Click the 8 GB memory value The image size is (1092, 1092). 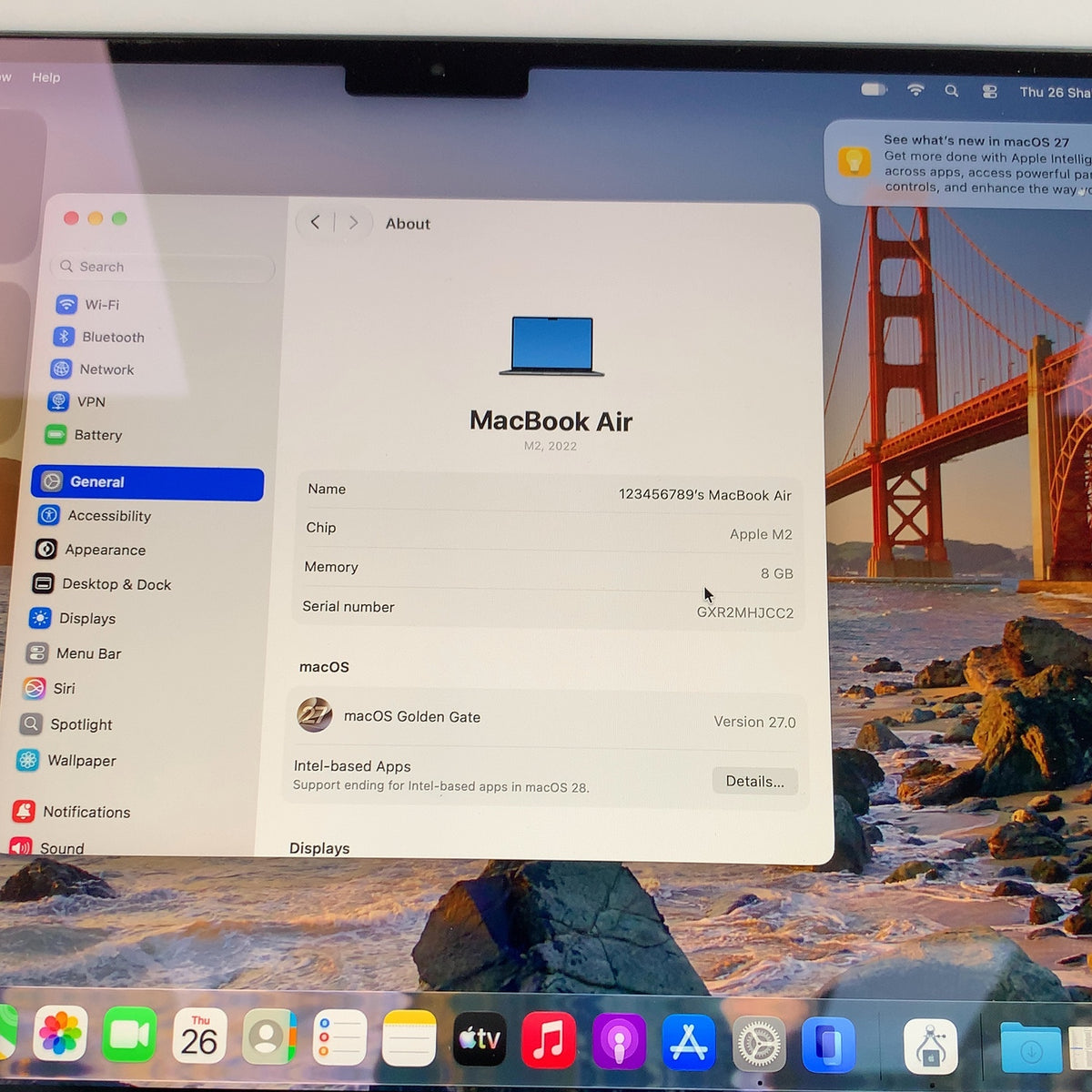777,573
